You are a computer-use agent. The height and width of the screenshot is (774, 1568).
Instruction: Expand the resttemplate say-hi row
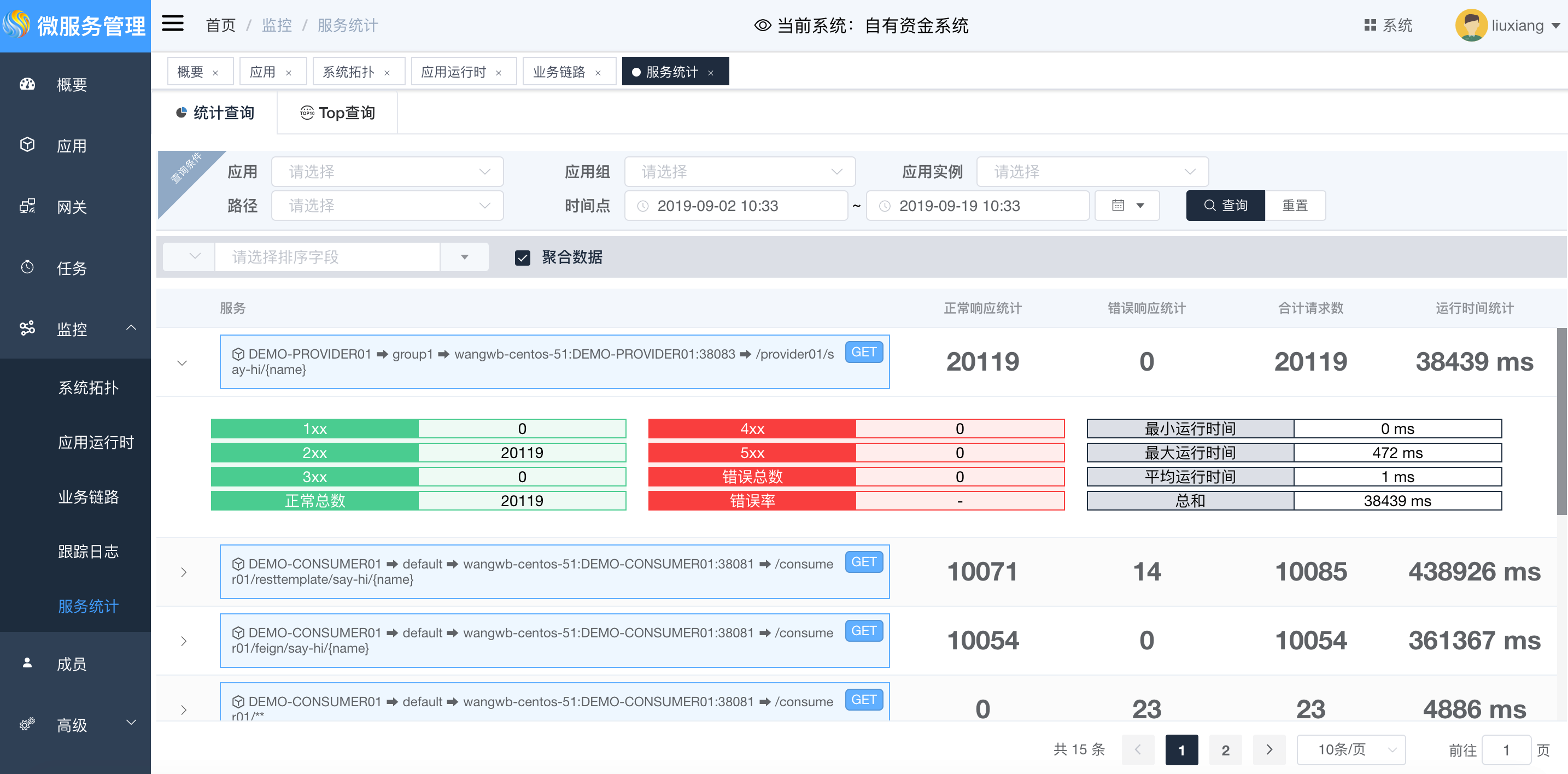183,572
